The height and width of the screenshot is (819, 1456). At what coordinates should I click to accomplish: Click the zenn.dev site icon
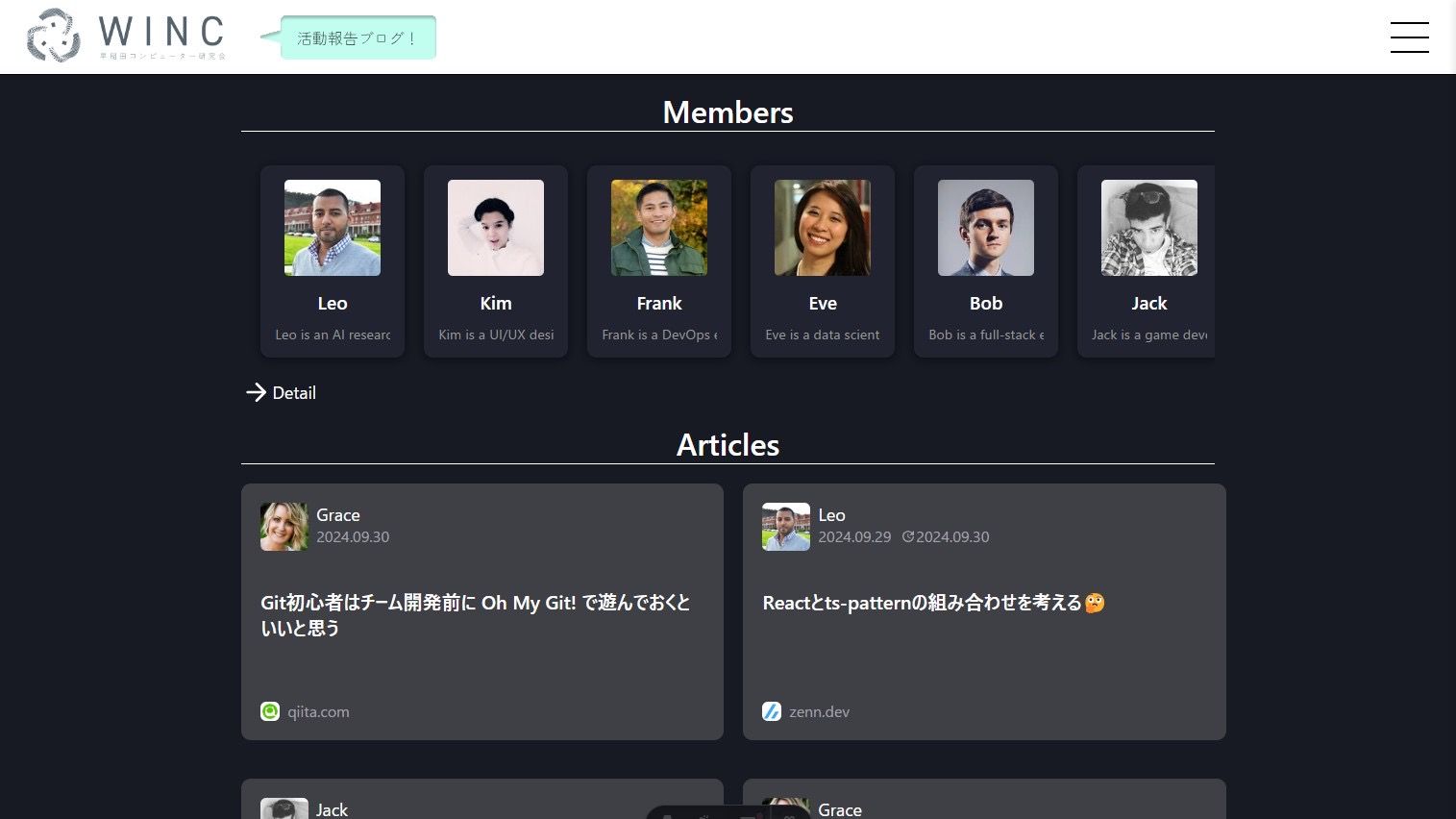[x=772, y=711]
